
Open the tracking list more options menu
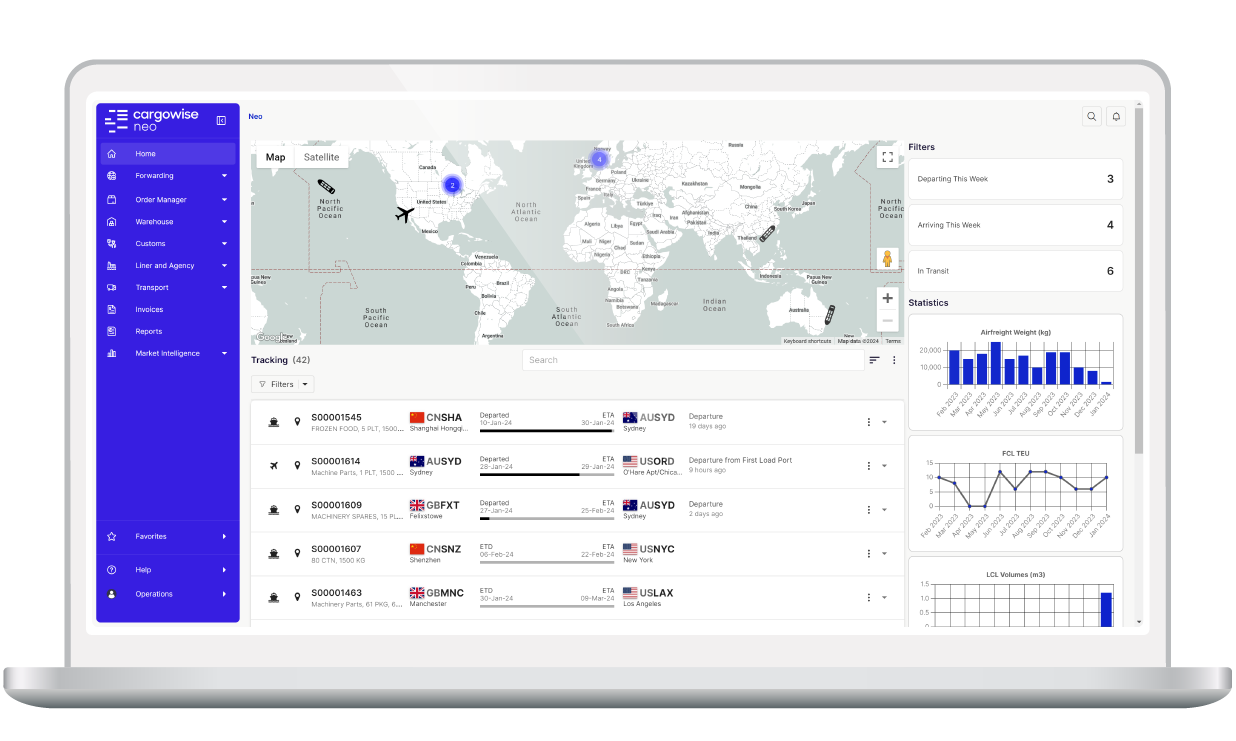tap(894, 360)
